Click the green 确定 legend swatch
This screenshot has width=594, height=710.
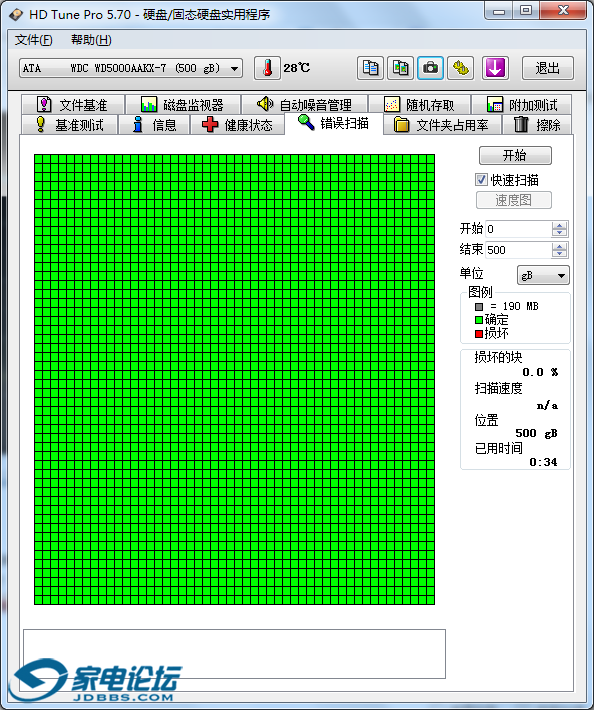point(479,320)
